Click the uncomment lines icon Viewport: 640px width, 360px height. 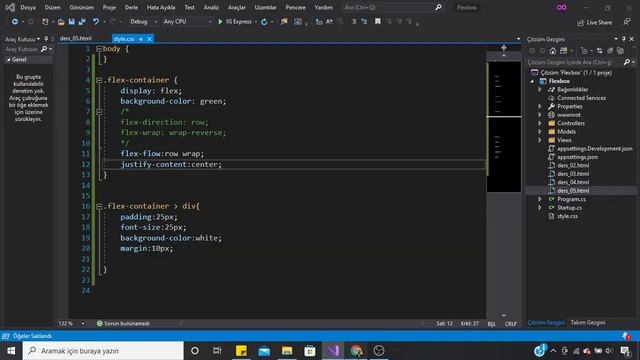point(364,22)
